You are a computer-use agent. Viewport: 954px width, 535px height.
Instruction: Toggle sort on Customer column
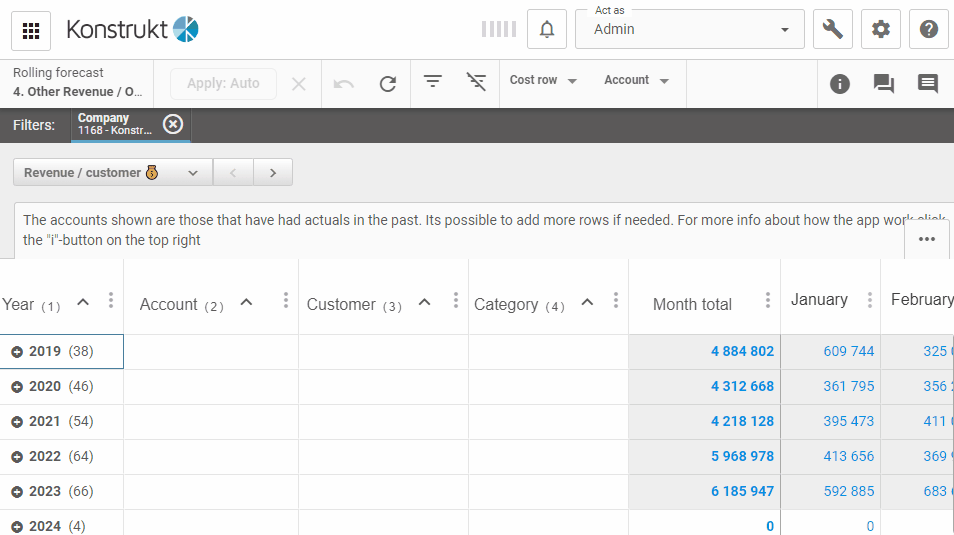click(x=424, y=303)
